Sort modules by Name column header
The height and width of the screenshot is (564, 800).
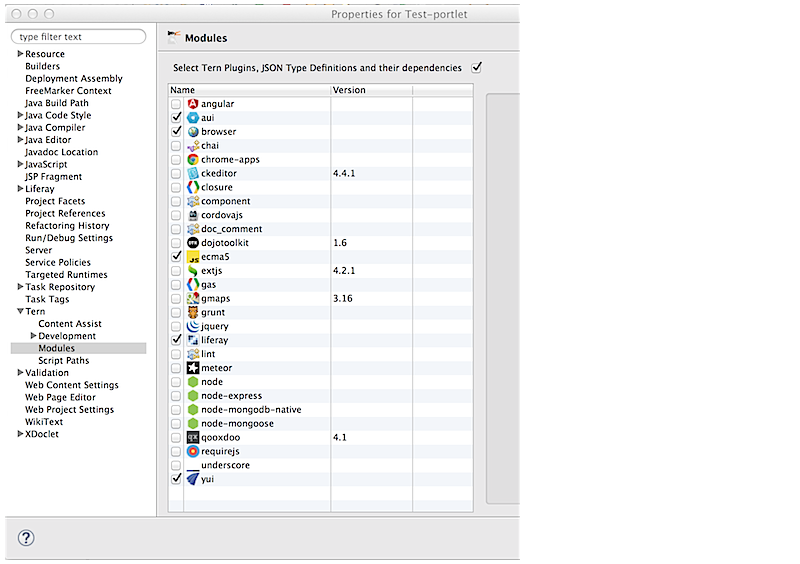(x=249, y=90)
